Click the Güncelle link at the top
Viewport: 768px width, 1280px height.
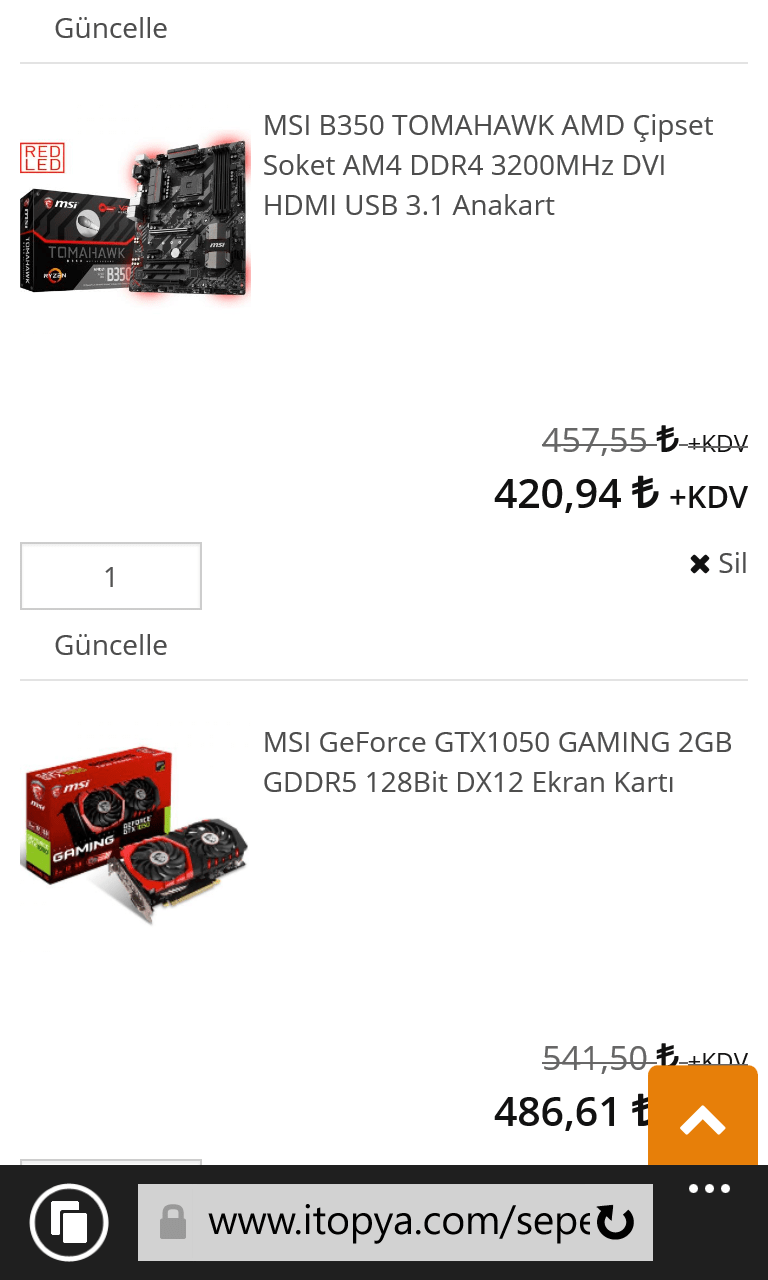click(x=111, y=28)
